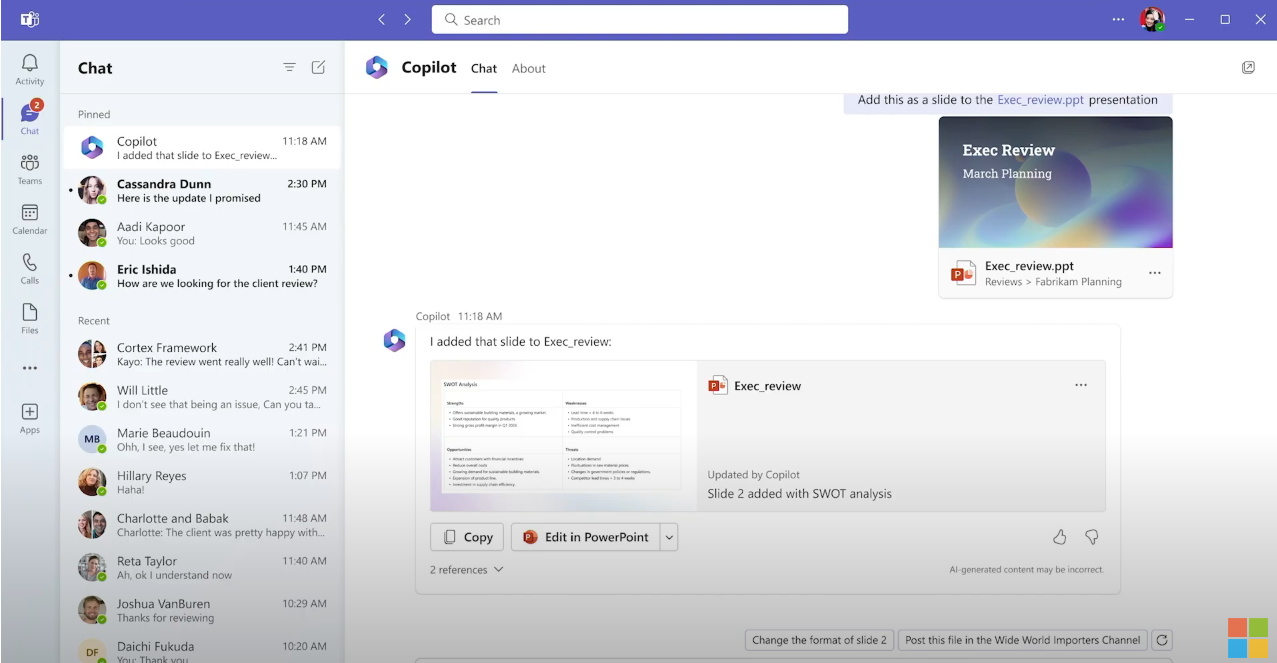Give thumbs down to Copilot response

[1092, 537]
